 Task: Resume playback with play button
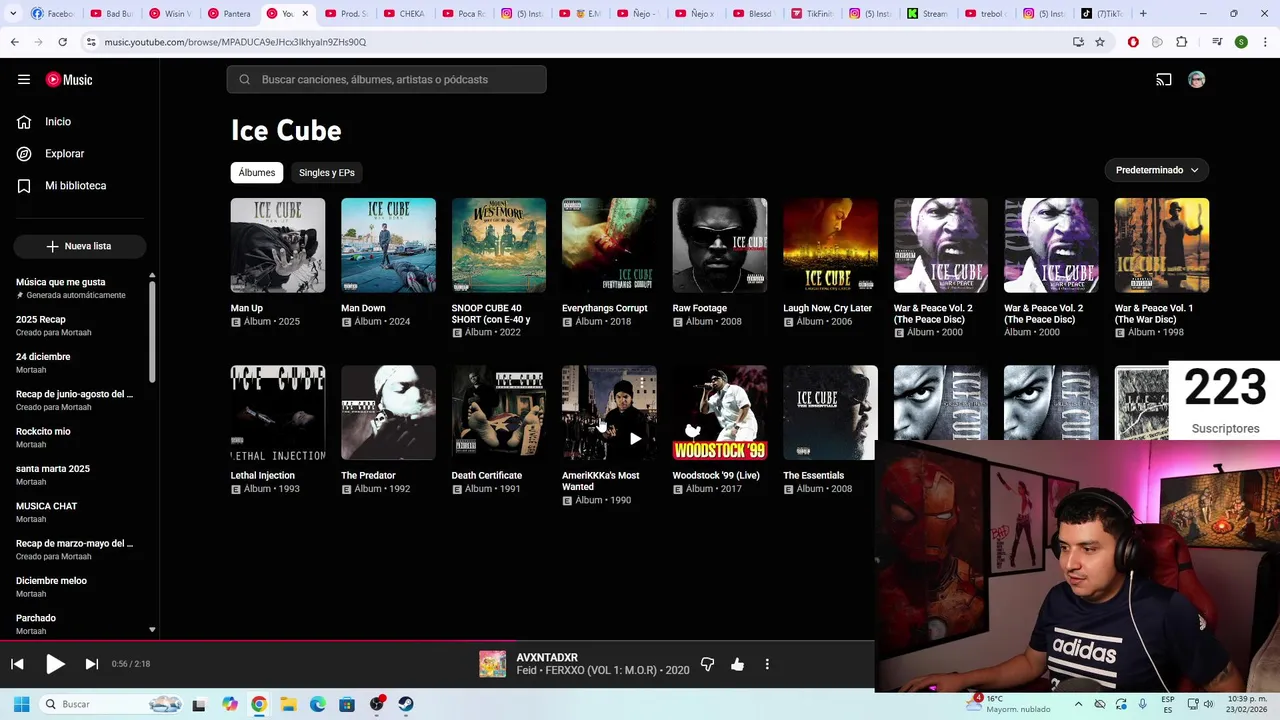click(x=55, y=664)
